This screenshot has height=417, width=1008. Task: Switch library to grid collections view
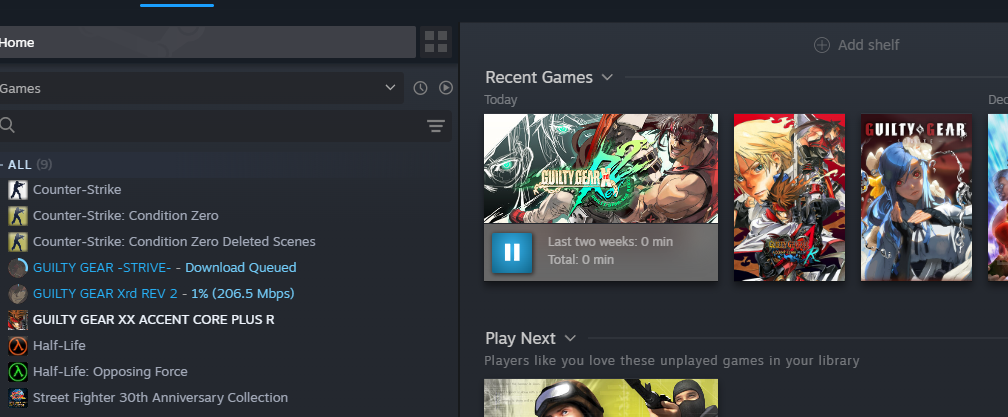pyautogui.click(x=436, y=42)
